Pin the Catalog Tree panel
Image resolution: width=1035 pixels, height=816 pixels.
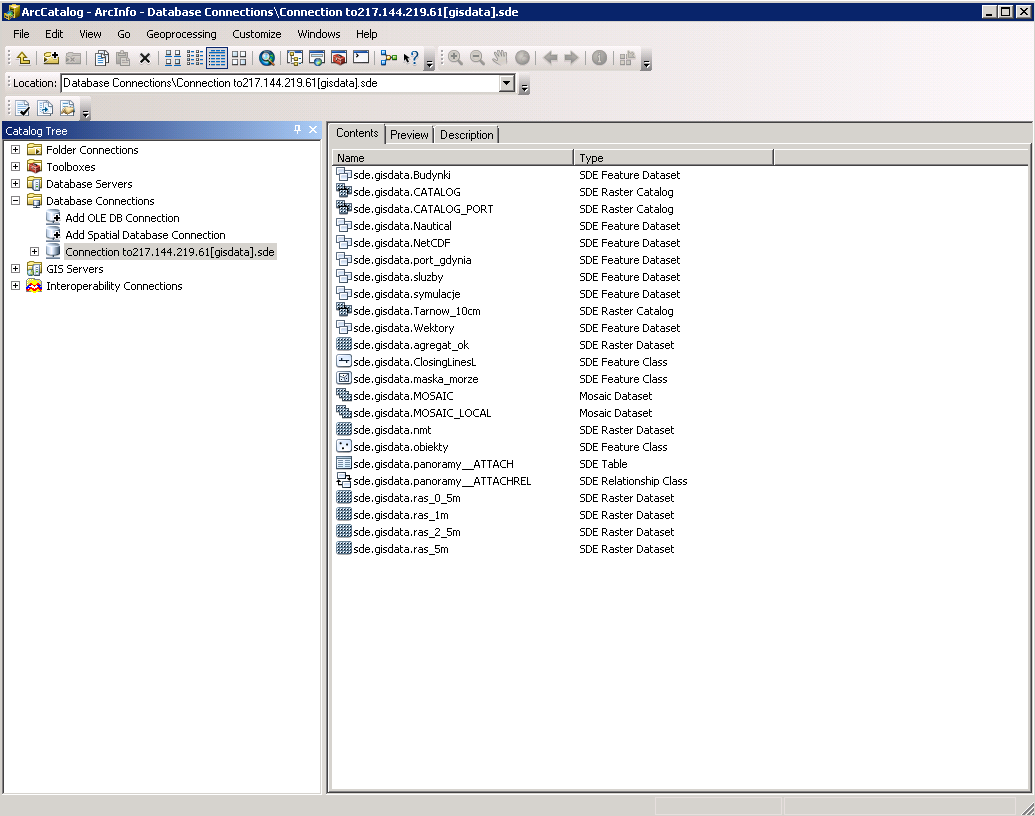(x=297, y=130)
